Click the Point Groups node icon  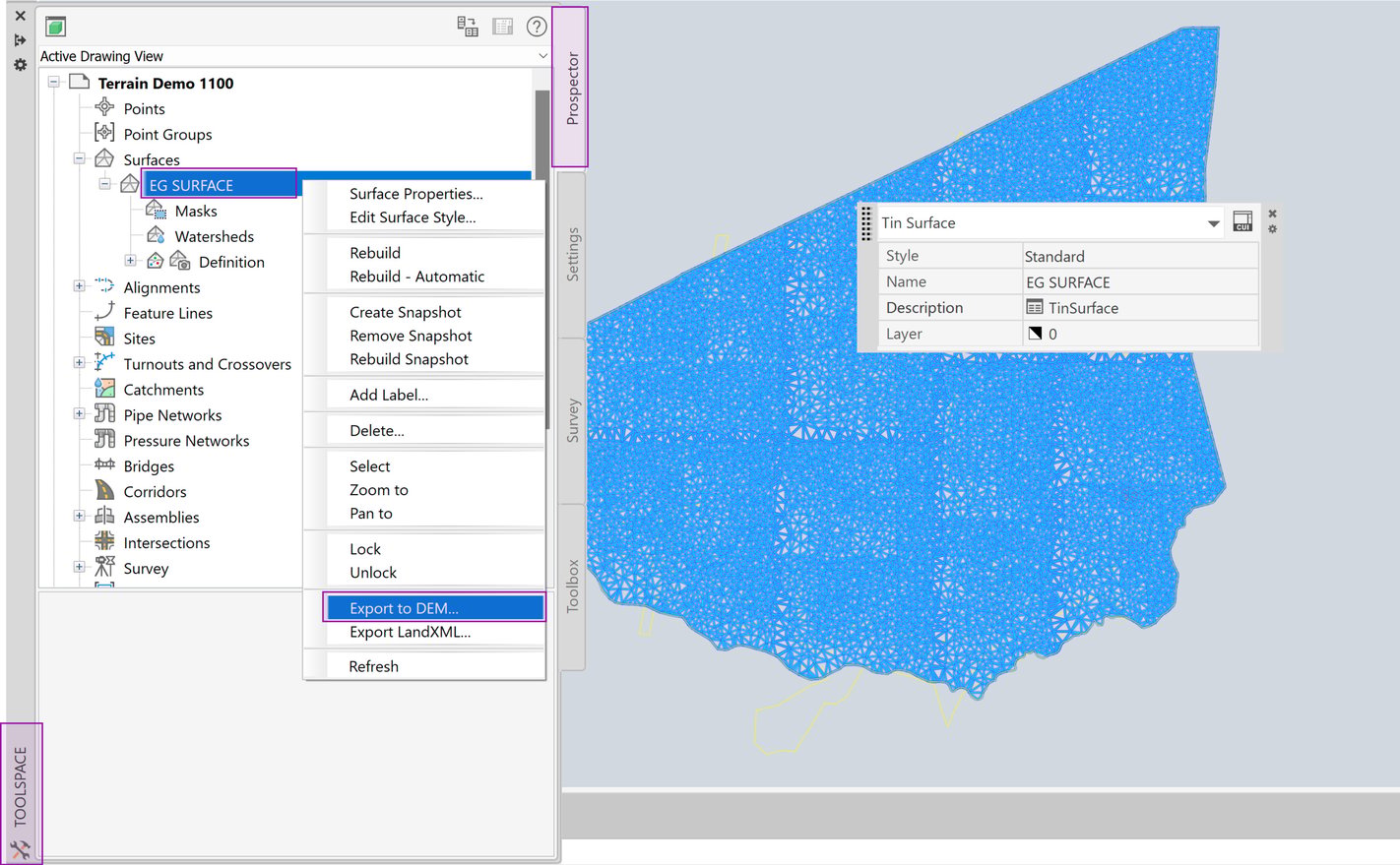coord(104,133)
